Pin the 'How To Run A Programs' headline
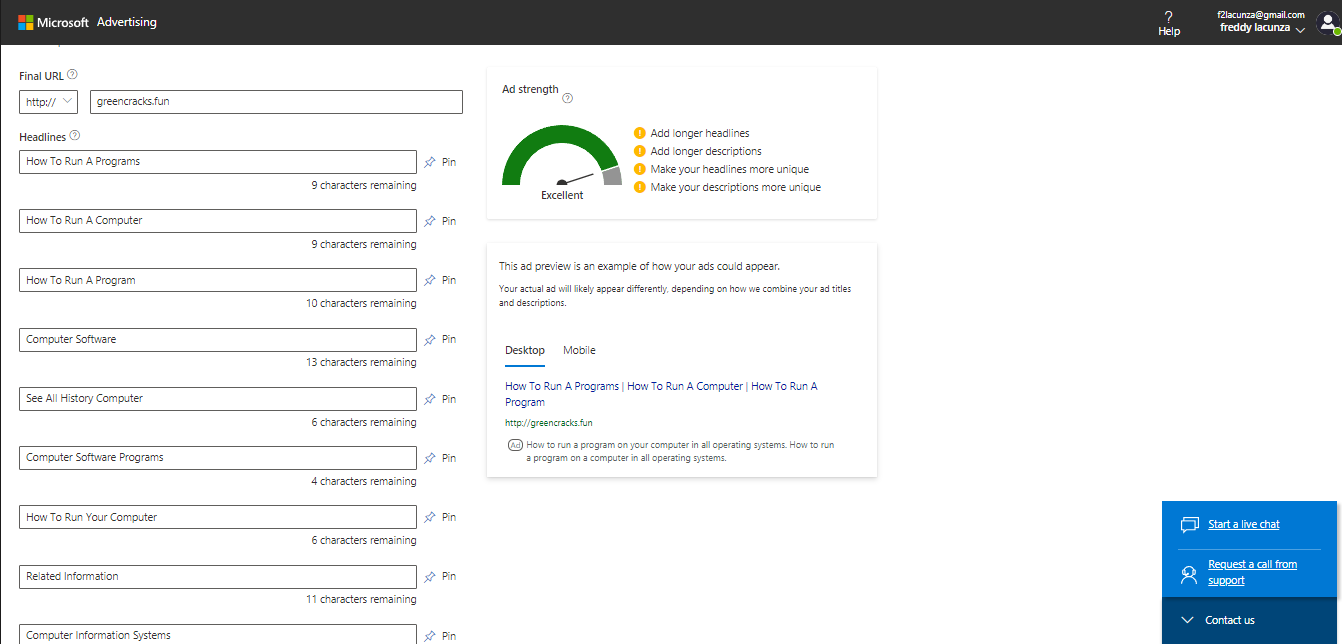The image size is (1342, 644). 440,162
